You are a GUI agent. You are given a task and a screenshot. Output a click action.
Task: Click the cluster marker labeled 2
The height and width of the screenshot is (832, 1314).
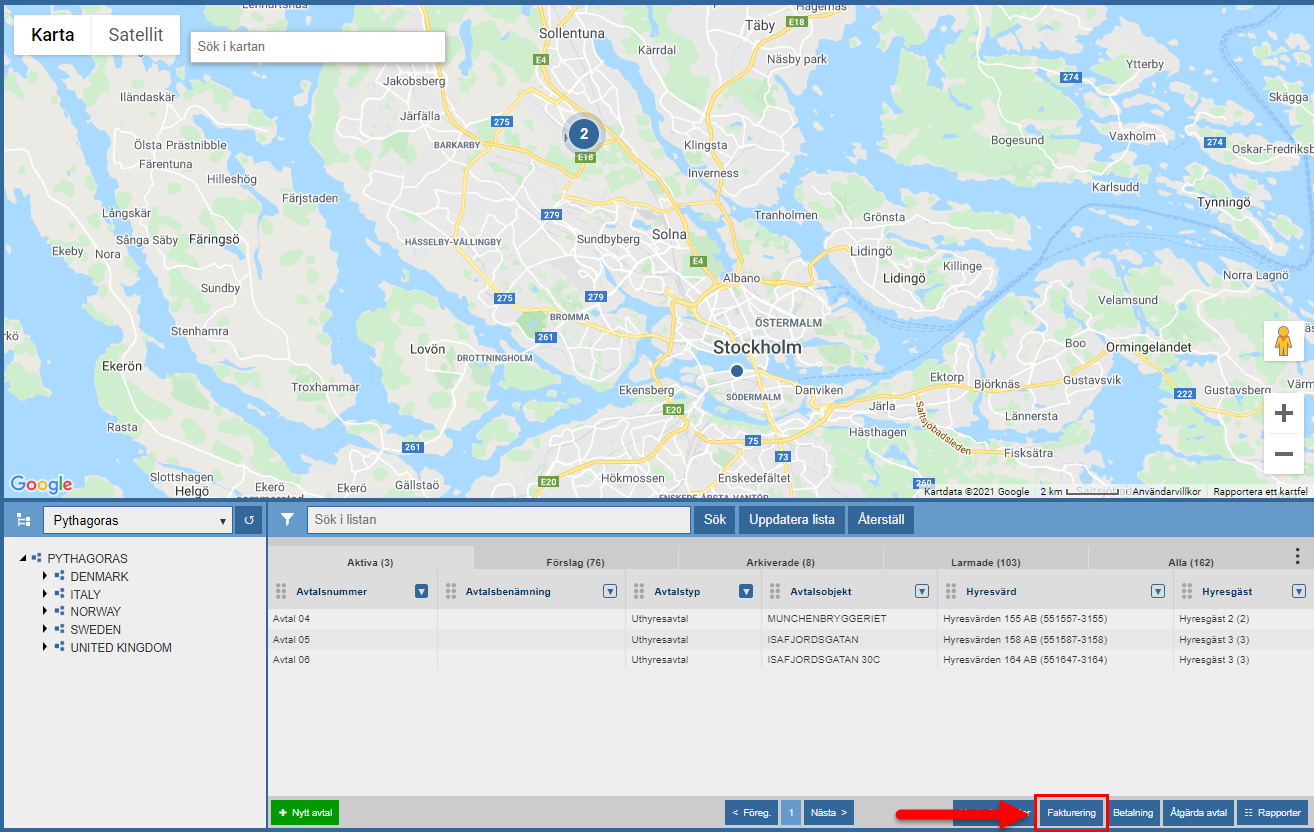tap(584, 134)
